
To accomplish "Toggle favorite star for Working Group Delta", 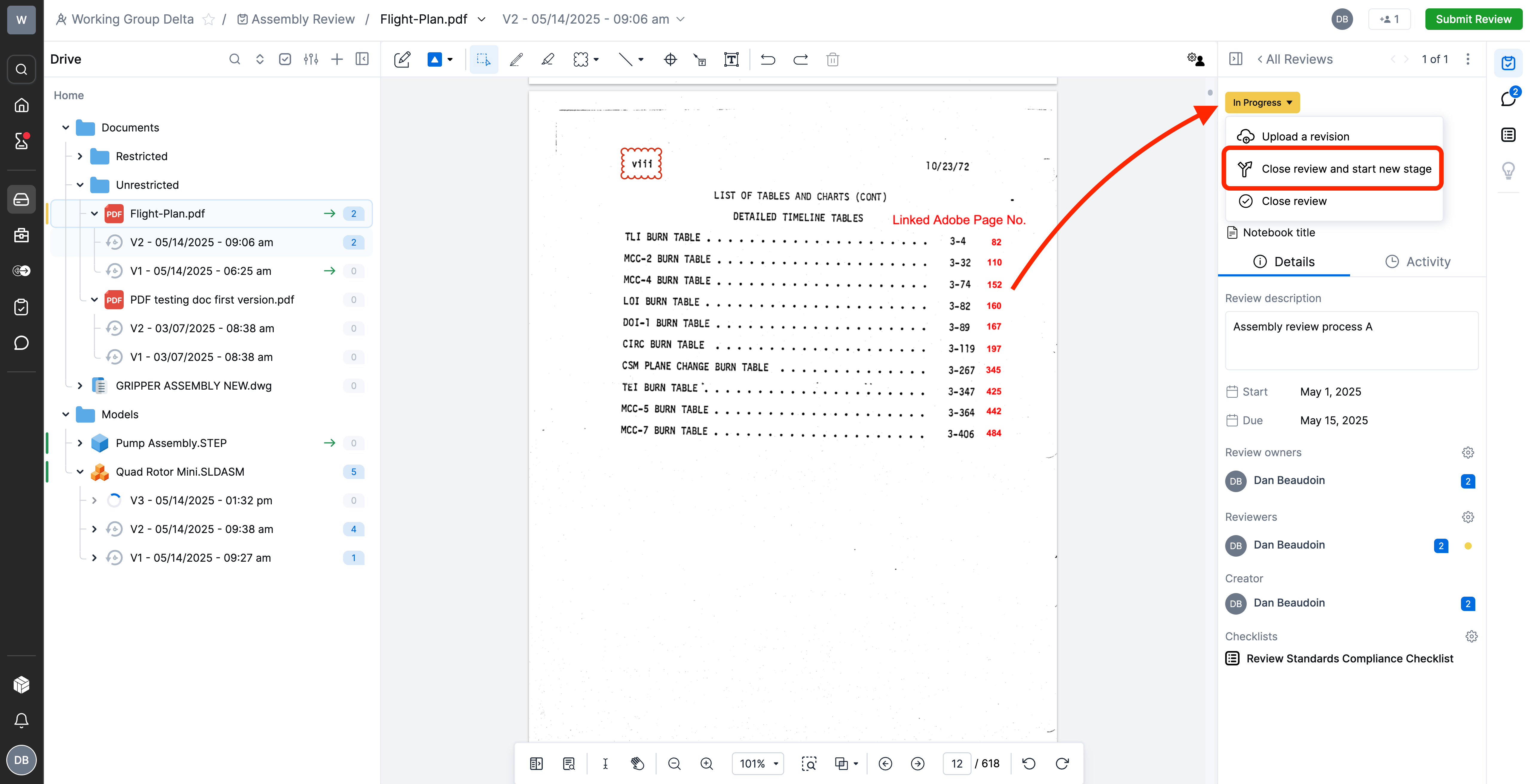I will tap(209, 20).
